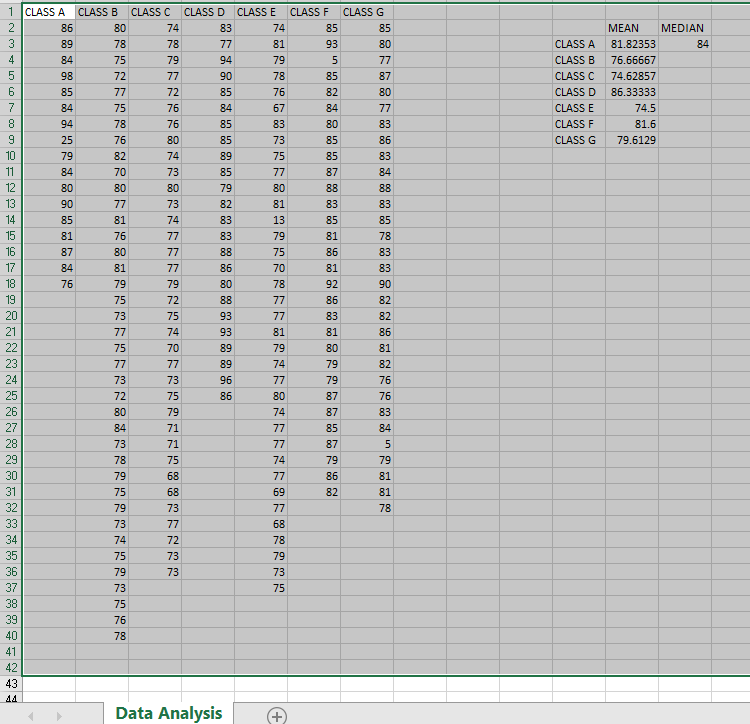This screenshot has width=750, height=724.
Task: Select the CLASS C column header cell
Action: coord(155,12)
